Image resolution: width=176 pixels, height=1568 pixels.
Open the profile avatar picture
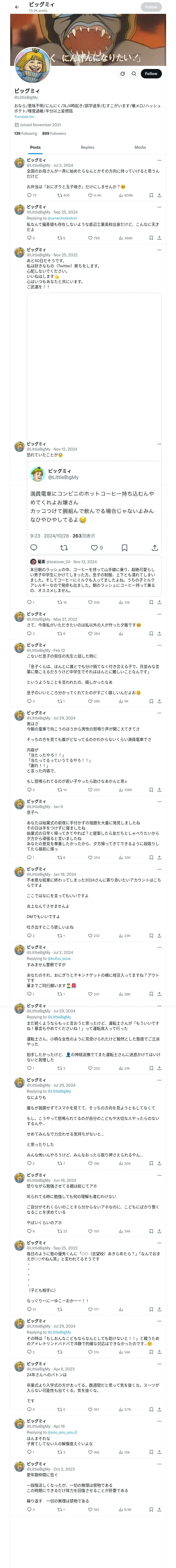[32, 65]
